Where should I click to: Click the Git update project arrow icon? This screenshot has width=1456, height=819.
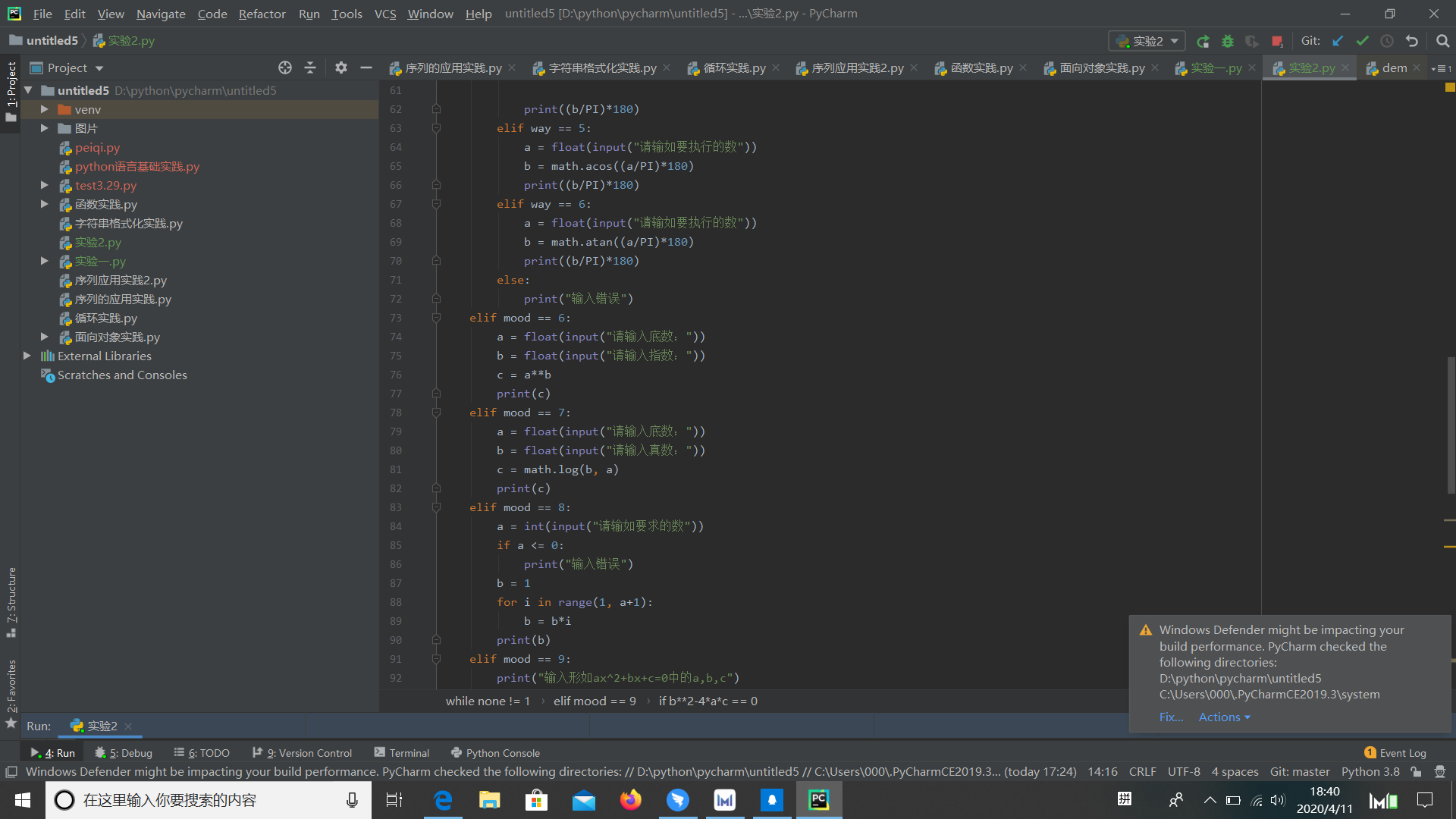point(1338,41)
